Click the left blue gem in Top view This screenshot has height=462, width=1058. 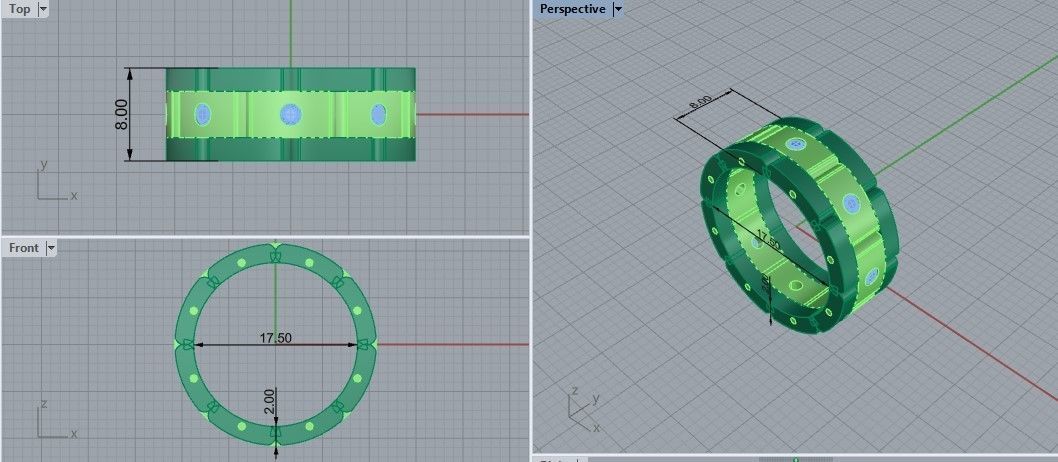[202, 114]
